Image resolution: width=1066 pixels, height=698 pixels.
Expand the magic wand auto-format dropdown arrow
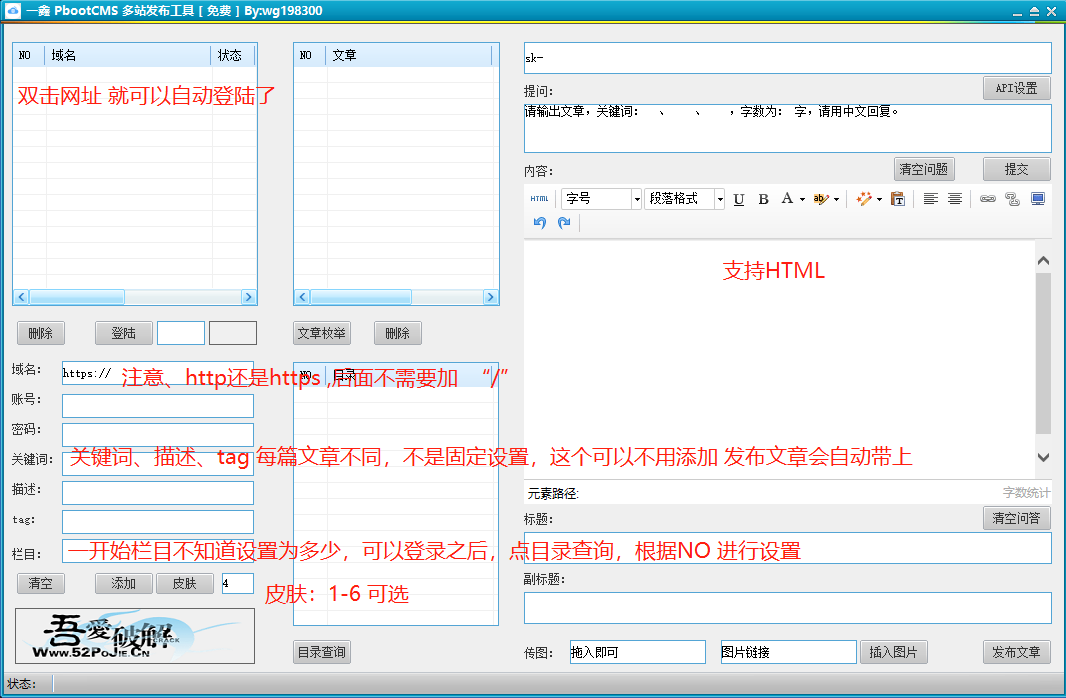879,199
